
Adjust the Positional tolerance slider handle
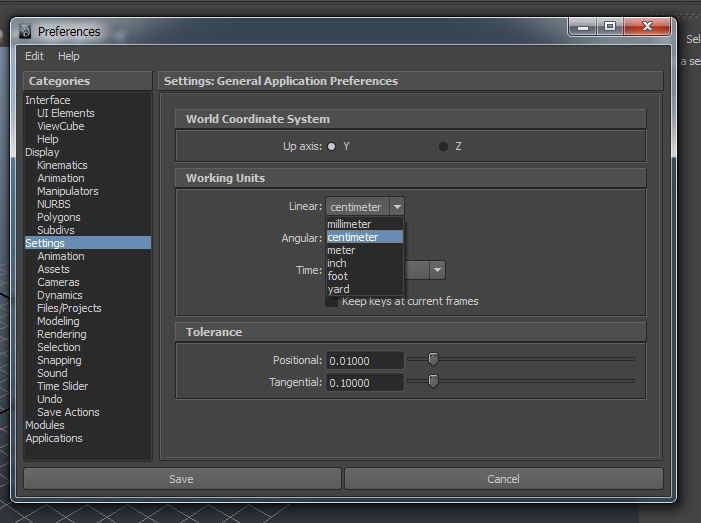[433, 359]
